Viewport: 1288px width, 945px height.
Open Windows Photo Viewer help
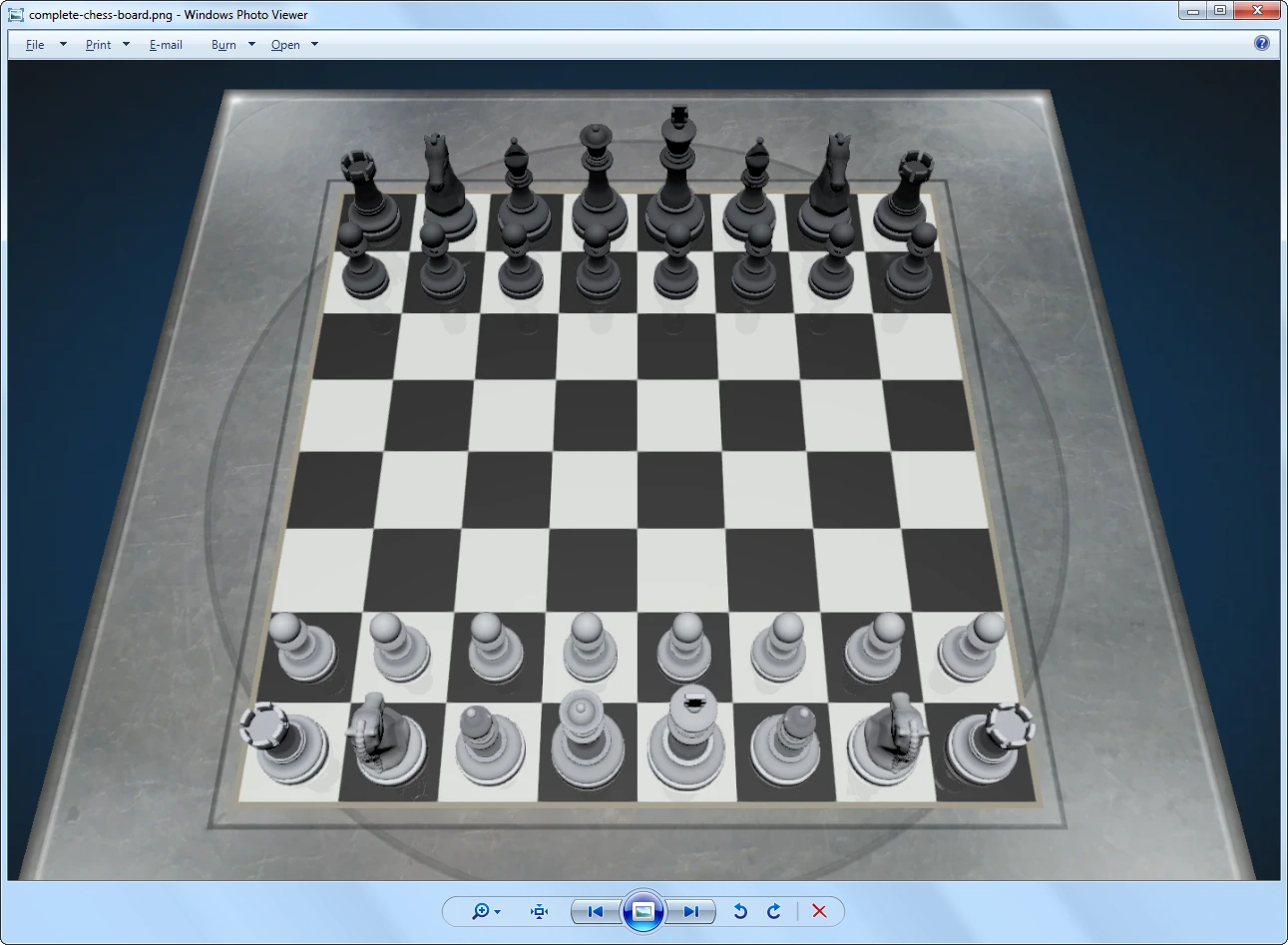point(1261,44)
